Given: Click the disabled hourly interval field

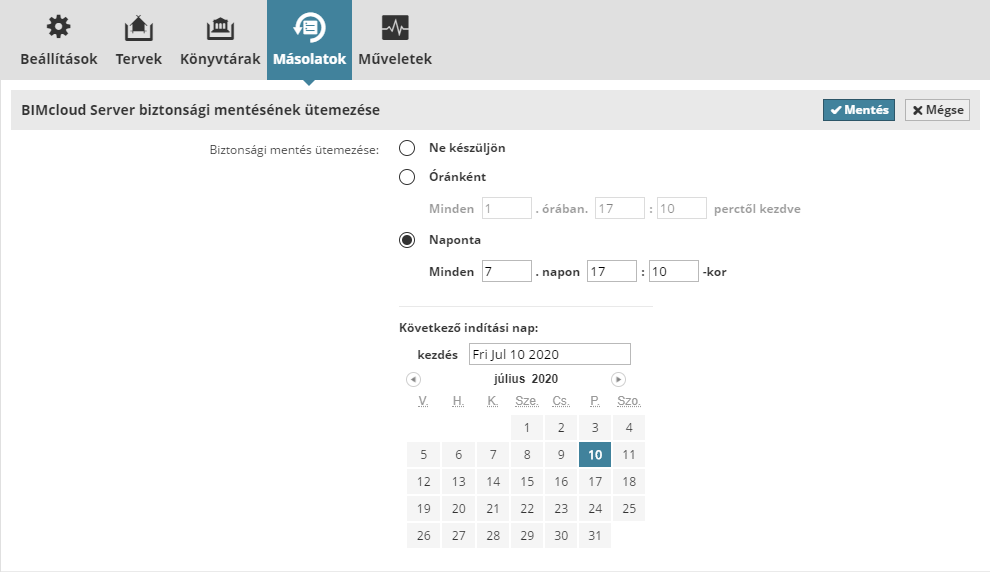Looking at the screenshot, I should tap(507, 208).
